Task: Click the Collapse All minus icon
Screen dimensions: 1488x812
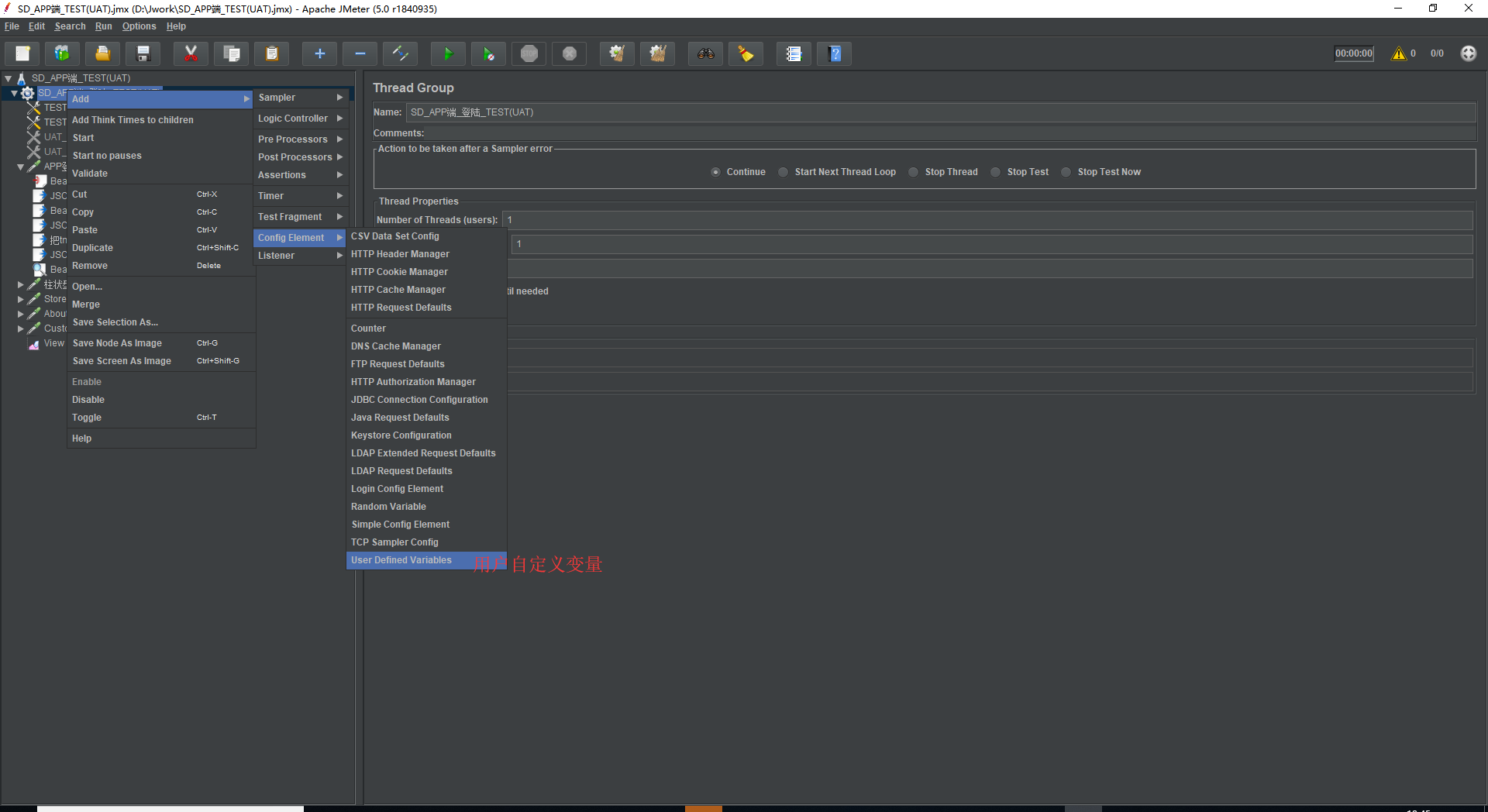Action: point(360,53)
